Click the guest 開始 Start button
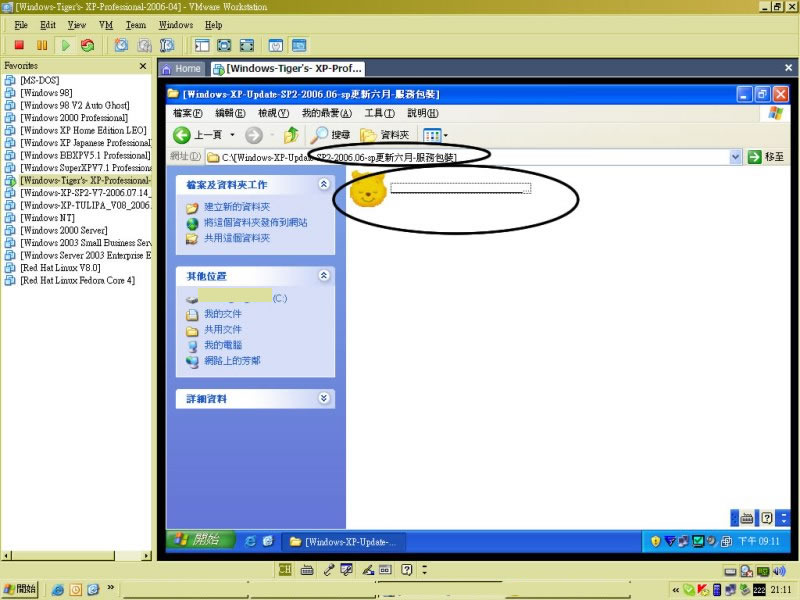This screenshot has height=600, width=800. (x=199, y=540)
